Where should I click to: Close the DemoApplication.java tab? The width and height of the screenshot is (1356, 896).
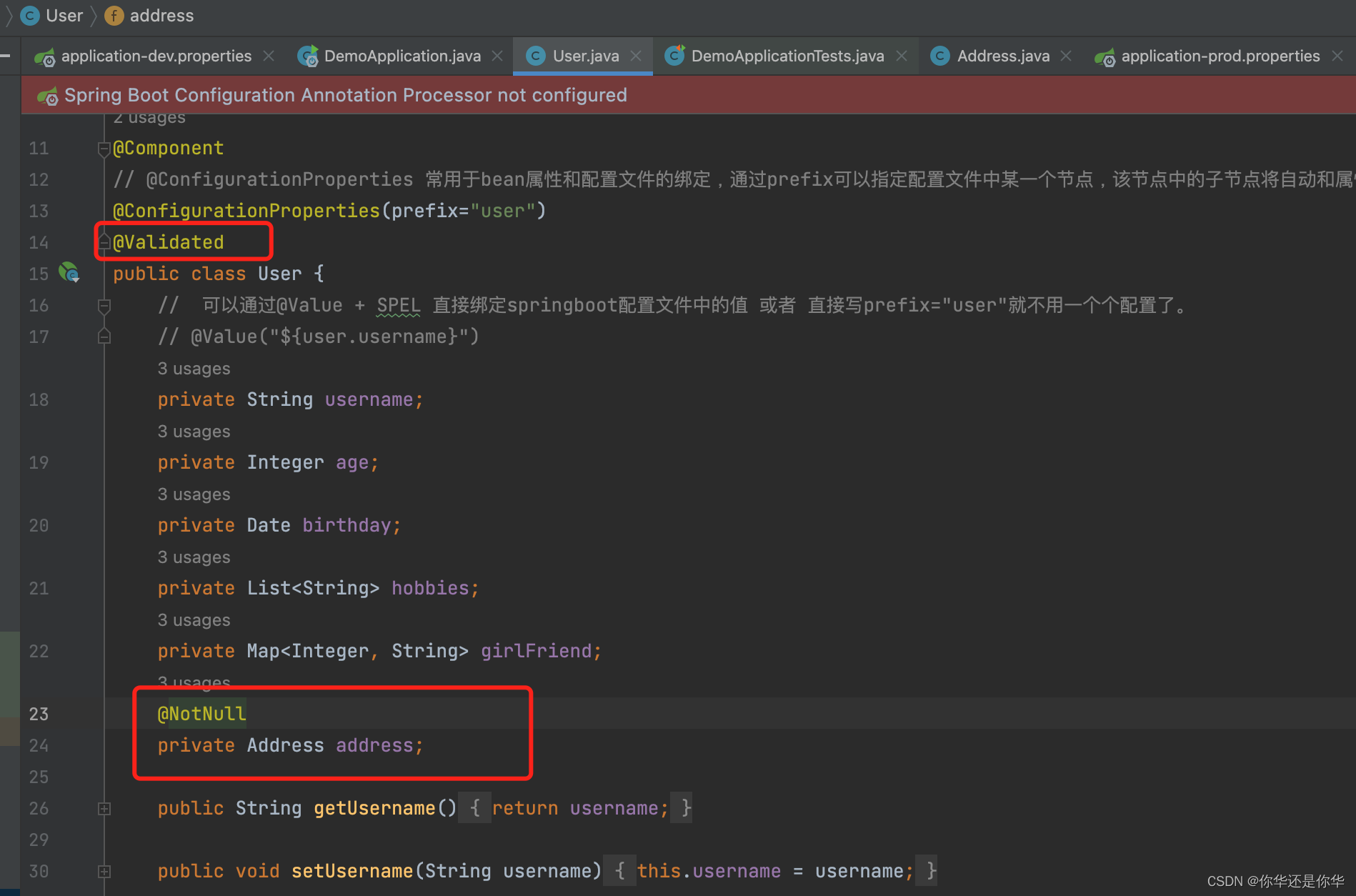pyautogui.click(x=497, y=56)
